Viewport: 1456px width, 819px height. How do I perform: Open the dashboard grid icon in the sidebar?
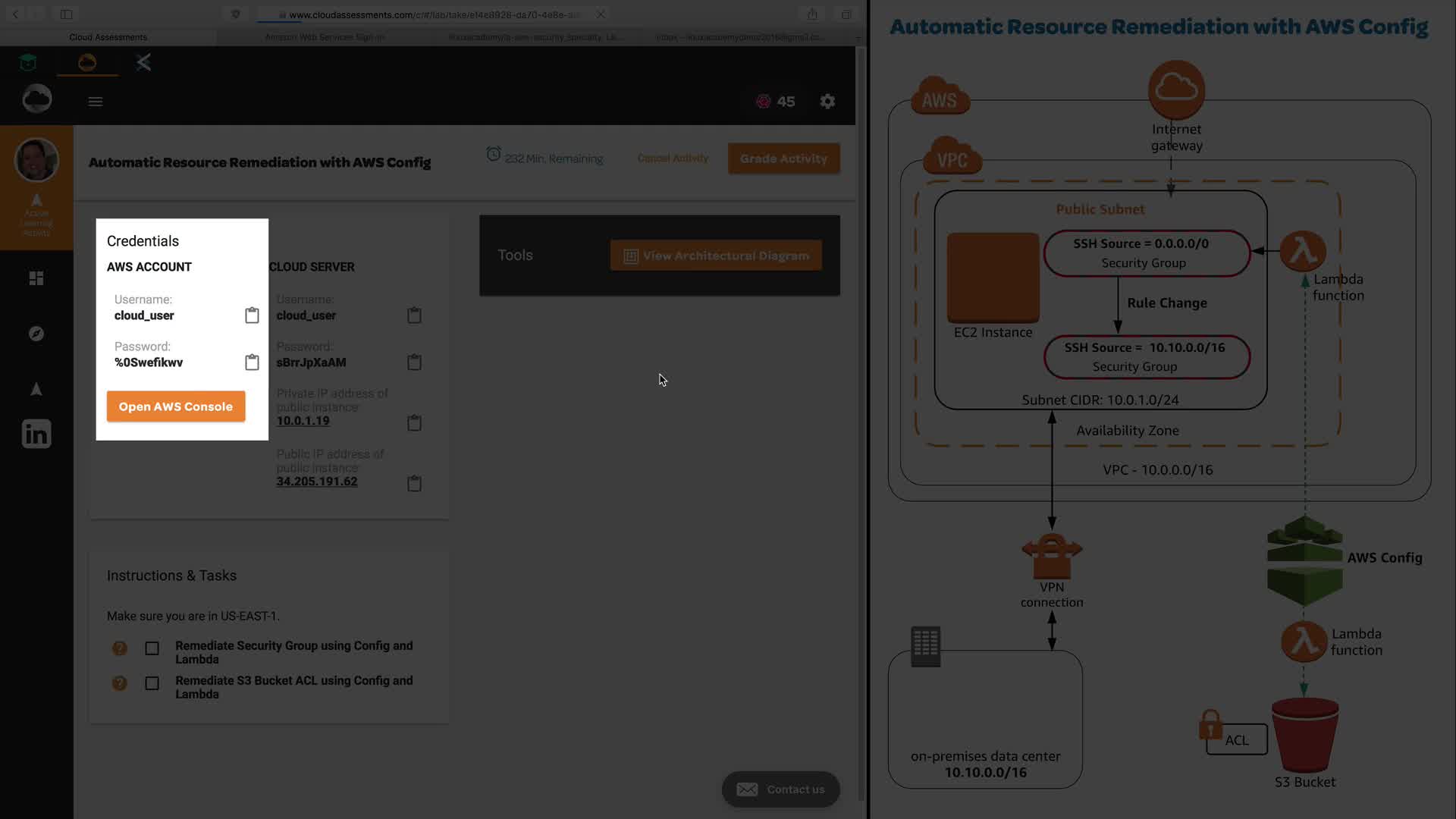36,278
